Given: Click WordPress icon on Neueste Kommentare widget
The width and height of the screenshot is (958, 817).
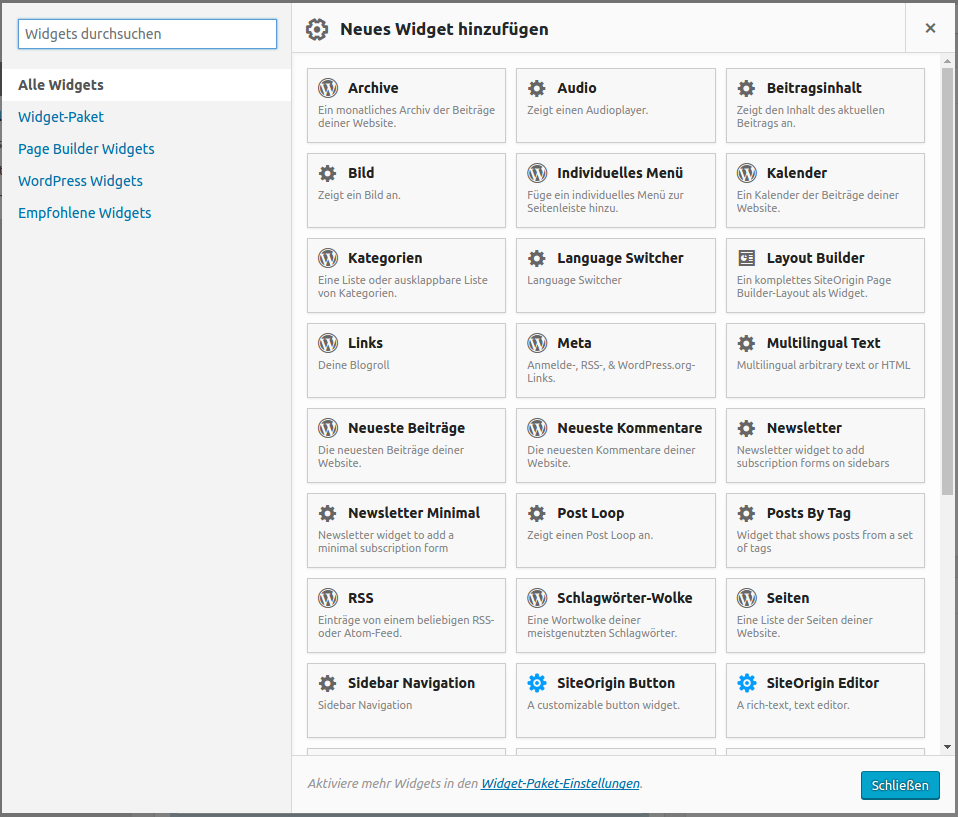Looking at the screenshot, I should (537, 428).
